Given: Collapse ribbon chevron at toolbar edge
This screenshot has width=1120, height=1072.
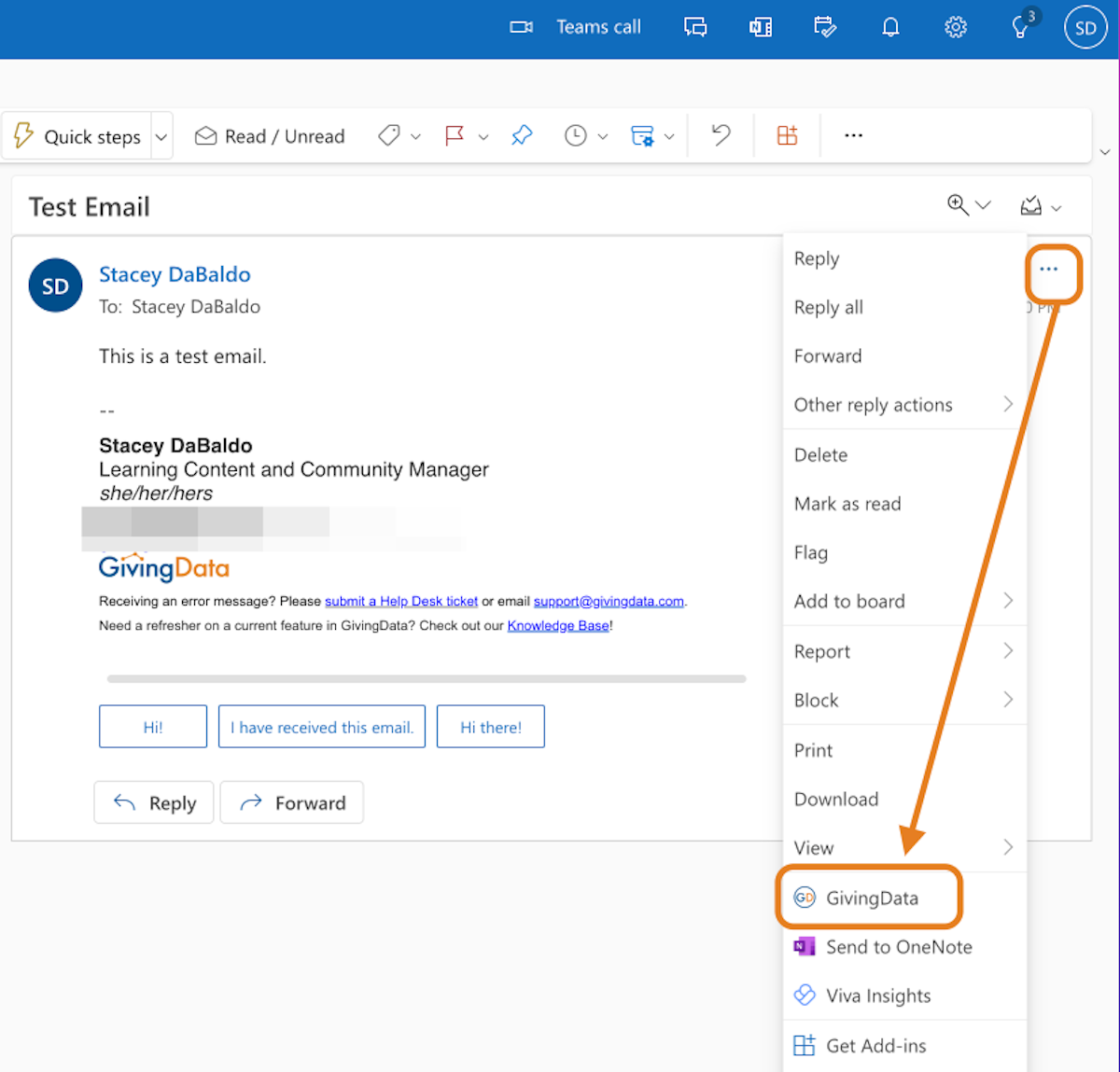Looking at the screenshot, I should coord(1105,151).
